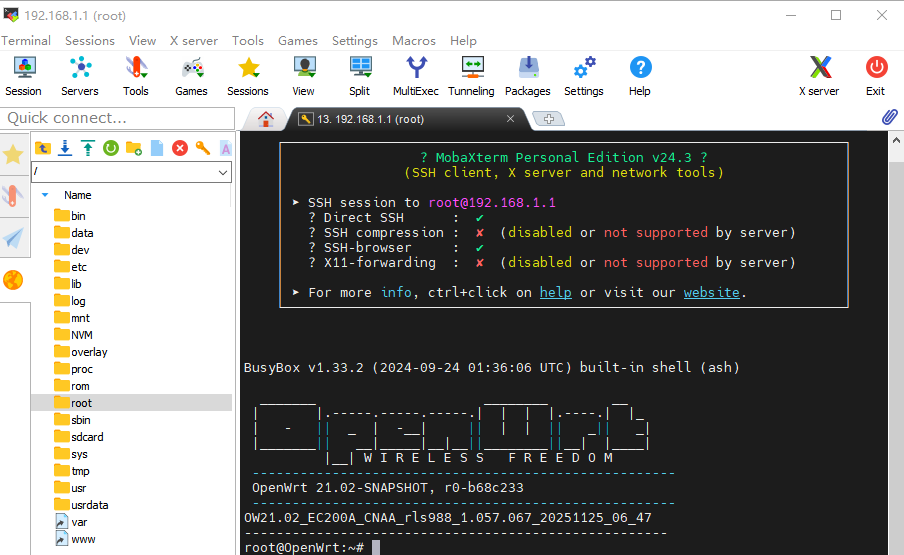Click the paperclip icon at the tab bar's right end
904x555 pixels.
(890, 117)
